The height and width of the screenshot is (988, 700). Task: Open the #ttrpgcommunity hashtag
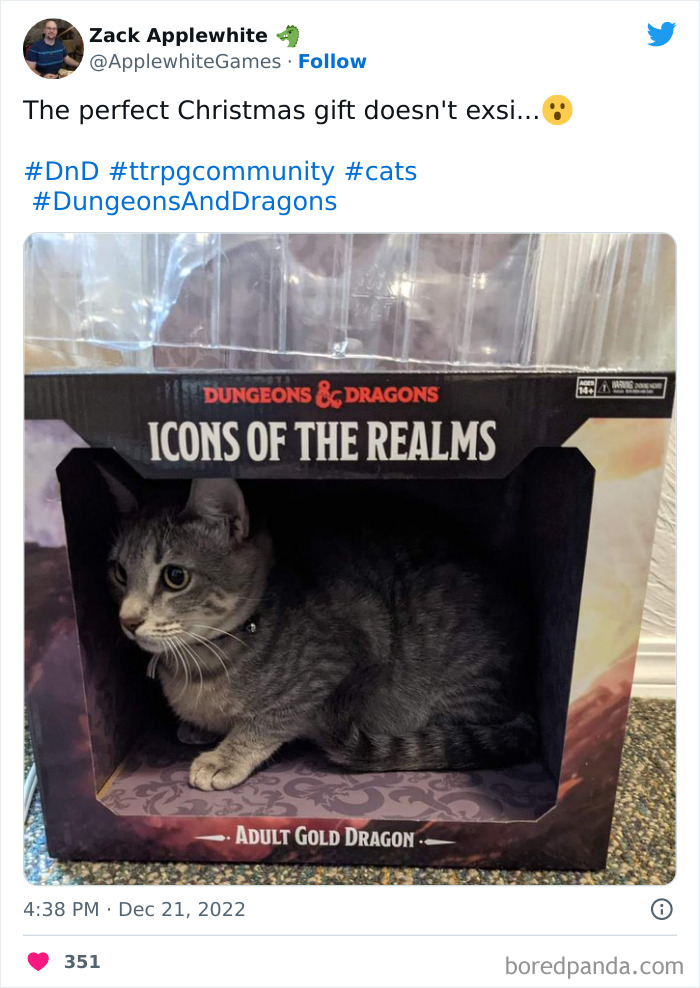(222, 171)
